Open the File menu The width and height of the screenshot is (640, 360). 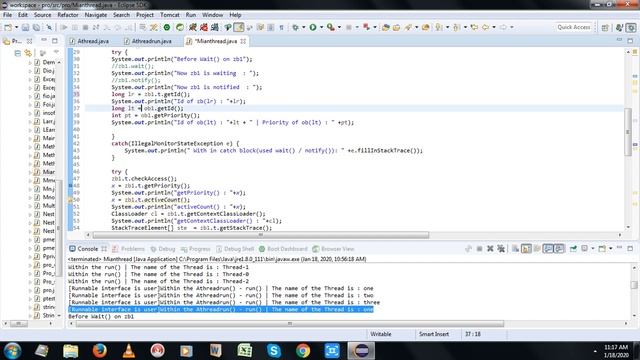(x=7, y=15)
